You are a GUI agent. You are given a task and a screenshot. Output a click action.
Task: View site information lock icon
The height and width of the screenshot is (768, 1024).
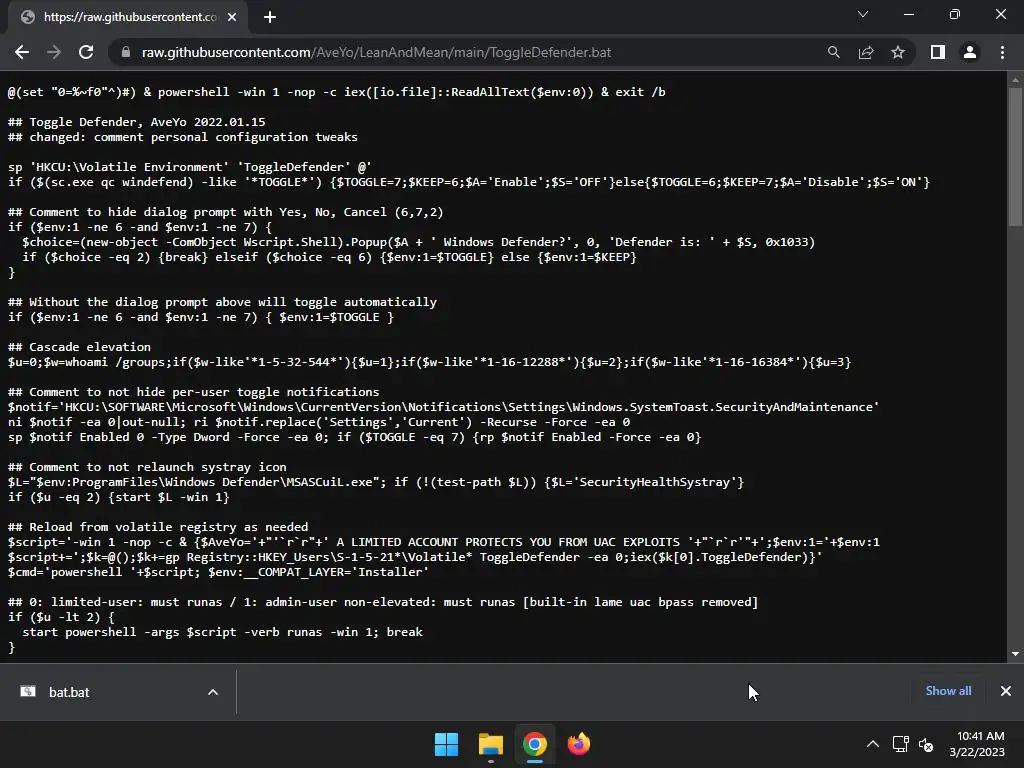[126, 52]
